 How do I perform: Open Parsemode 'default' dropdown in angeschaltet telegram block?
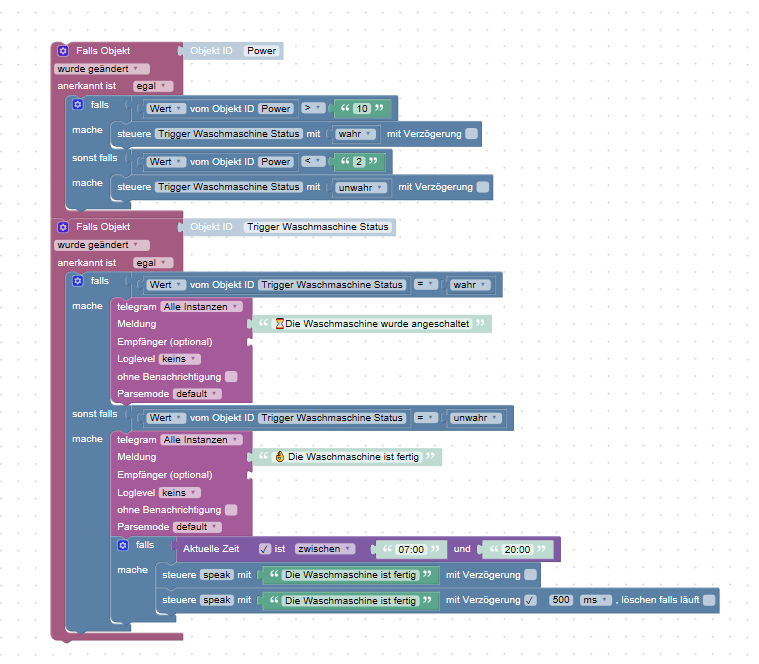point(197,394)
